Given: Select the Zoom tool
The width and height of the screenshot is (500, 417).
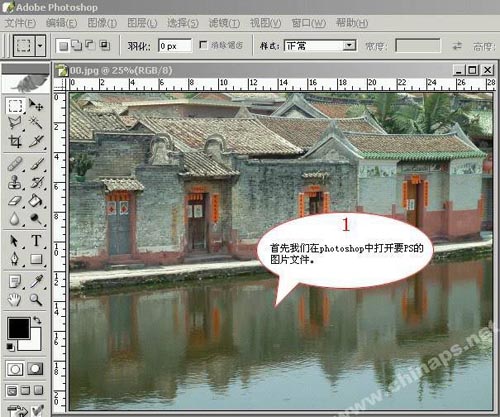Looking at the screenshot, I should click(x=36, y=300).
